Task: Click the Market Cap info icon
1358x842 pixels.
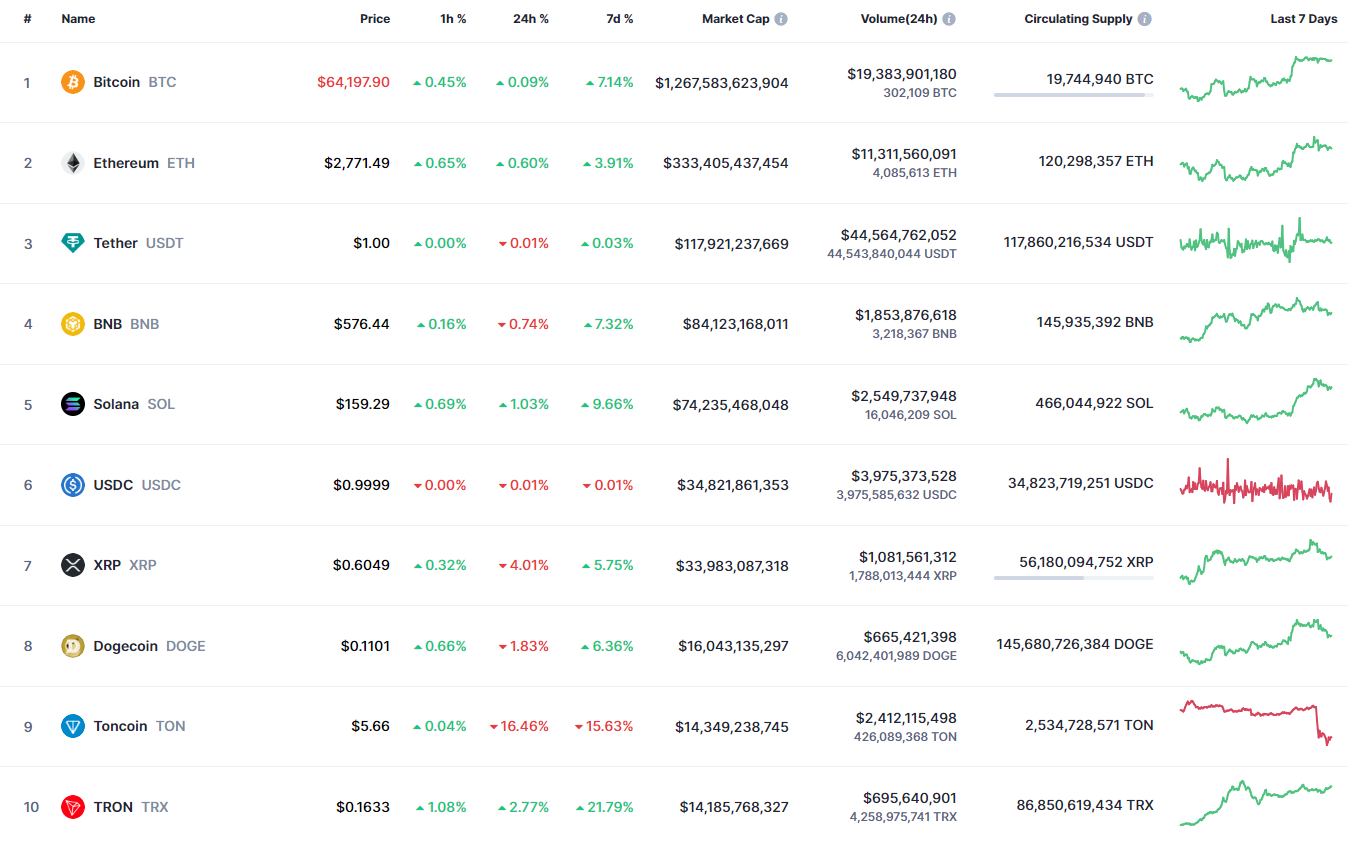Action: tap(781, 19)
